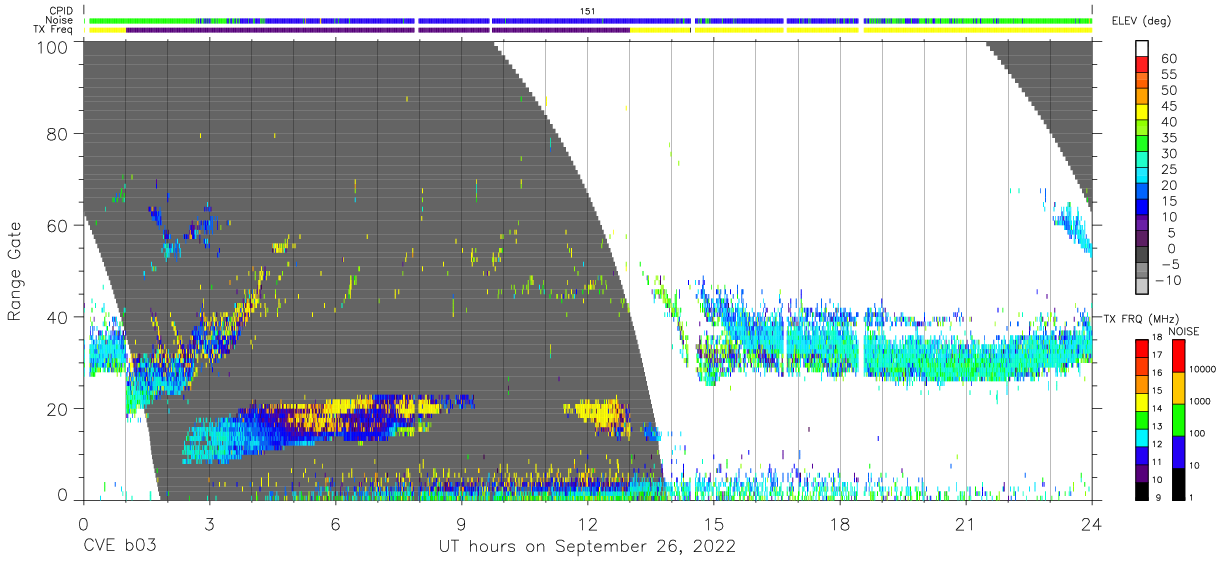Click the black segment of TX FRQ colorbar
The width and height of the screenshot is (1228, 567).
pyautogui.click(x=1141, y=490)
